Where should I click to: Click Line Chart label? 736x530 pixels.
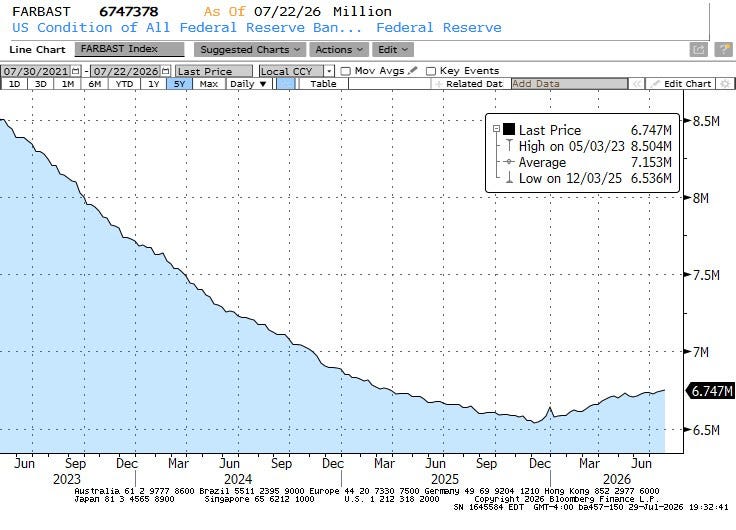(x=37, y=49)
